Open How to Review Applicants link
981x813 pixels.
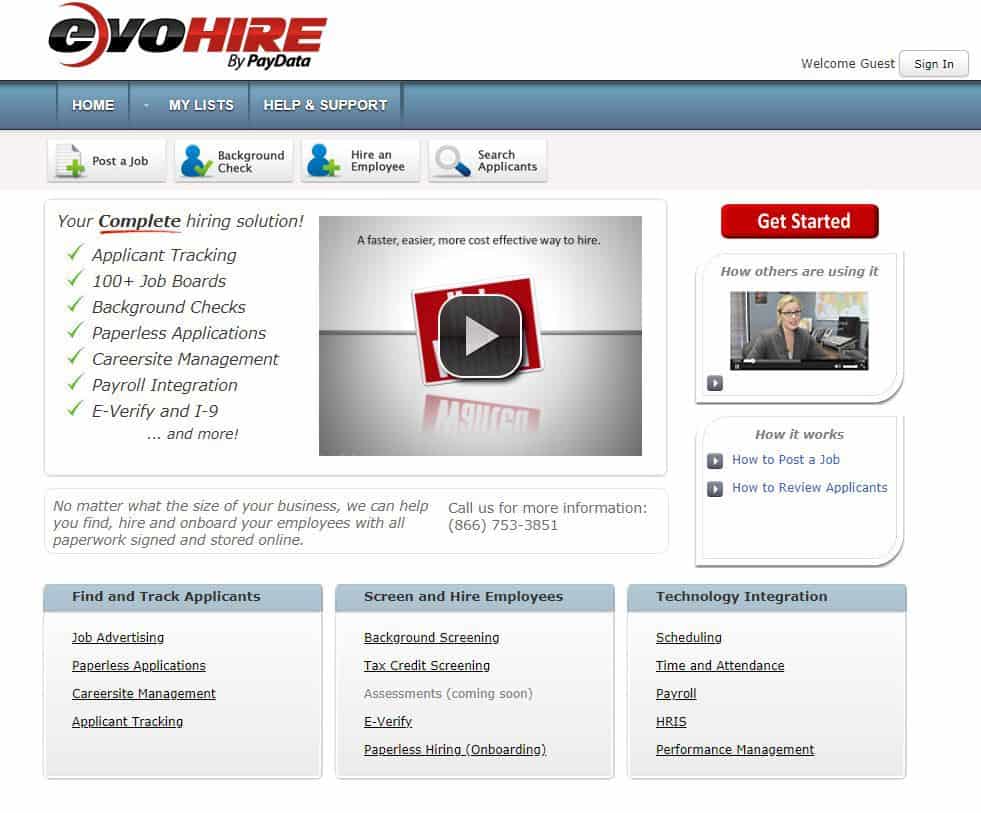pyautogui.click(x=810, y=488)
